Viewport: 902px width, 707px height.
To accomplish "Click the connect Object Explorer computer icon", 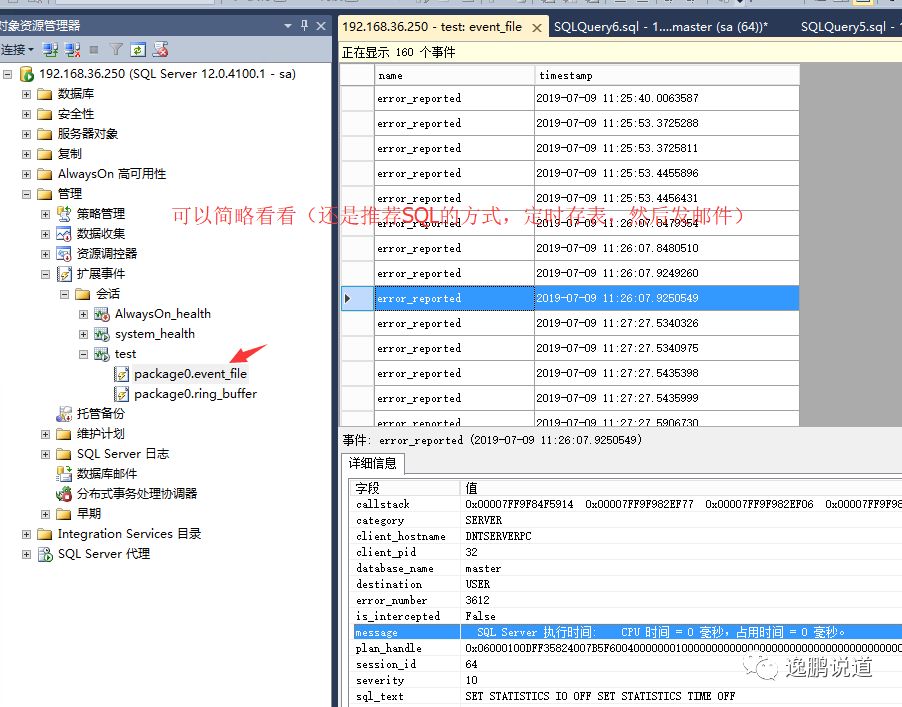I will point(50,50).
